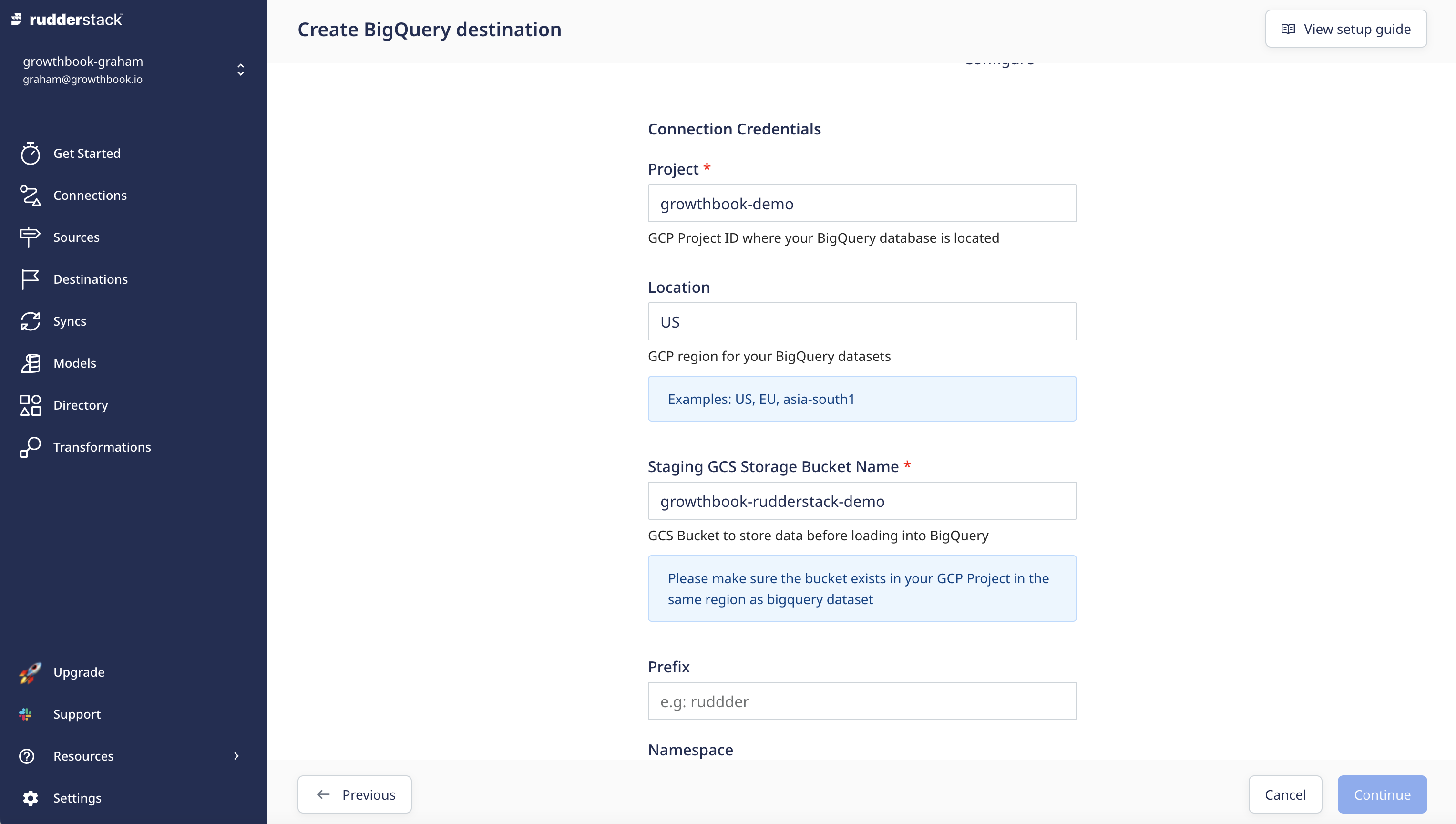1456x824 pixels.
Task: Click the Transformations icon
Action: point(30,447)
